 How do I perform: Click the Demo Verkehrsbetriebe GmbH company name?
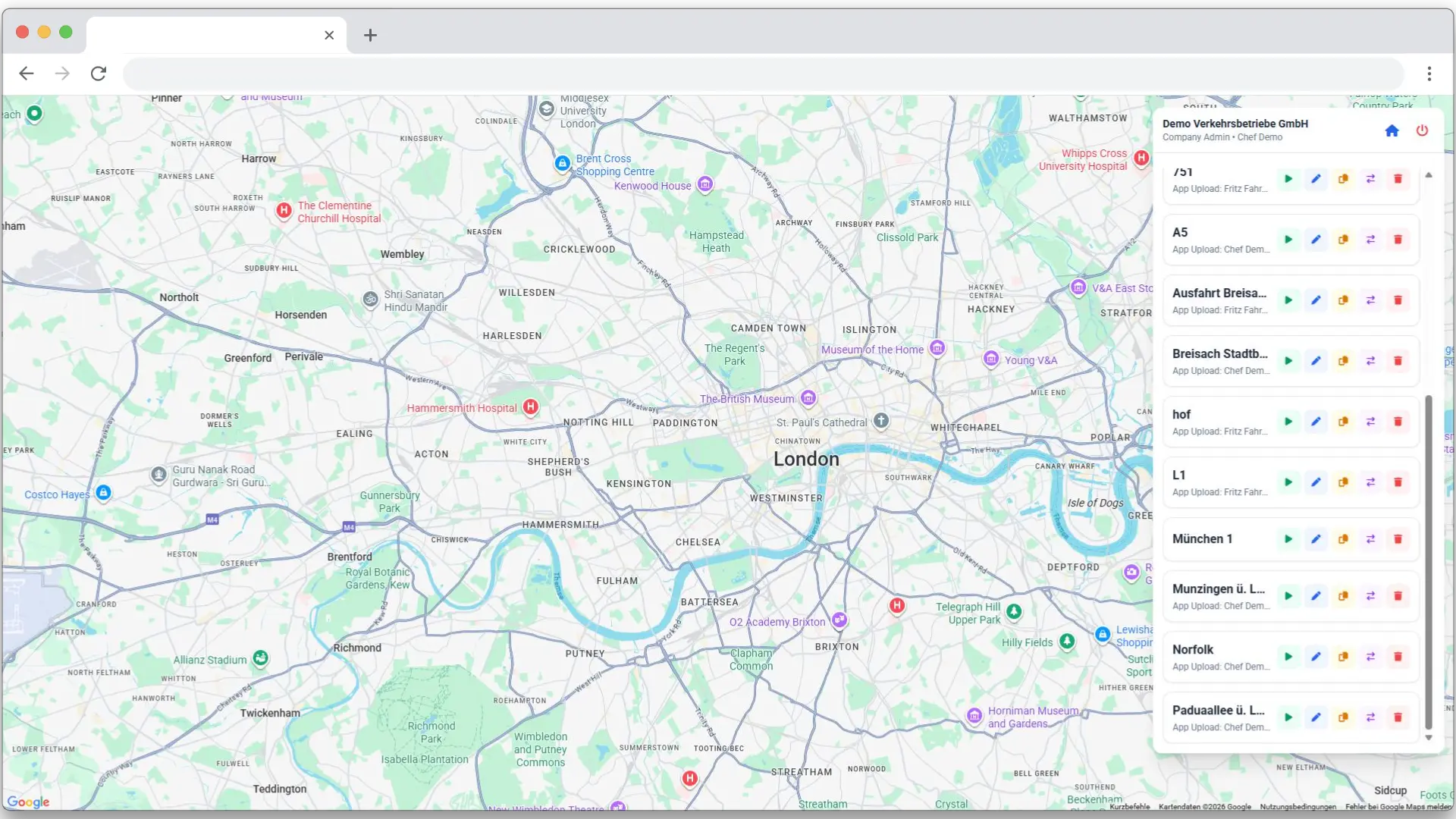click(1235, 124)
